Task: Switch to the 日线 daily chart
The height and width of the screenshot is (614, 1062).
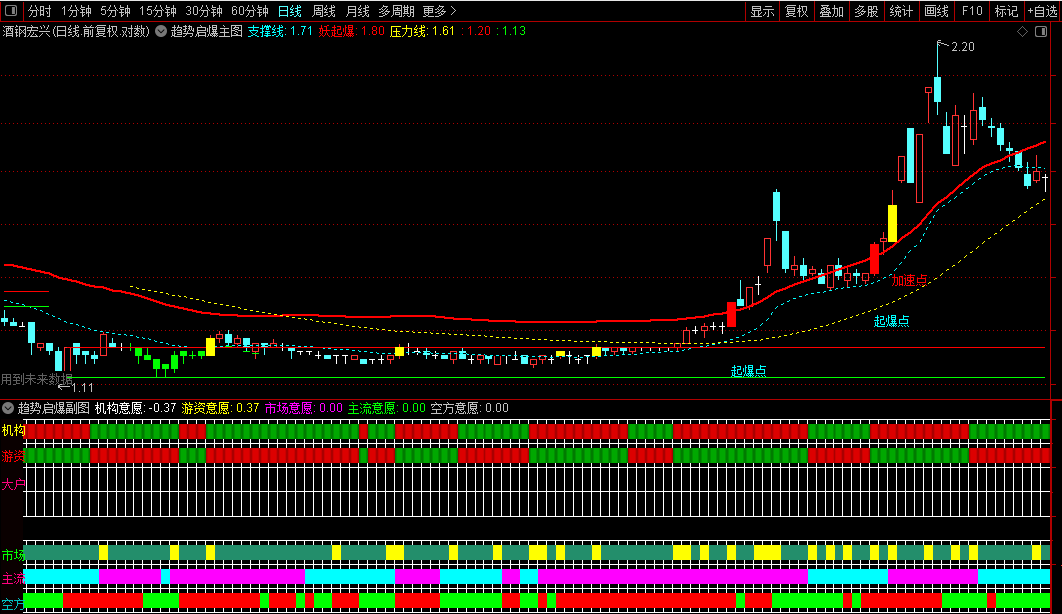Action: [x=290, y=12]
